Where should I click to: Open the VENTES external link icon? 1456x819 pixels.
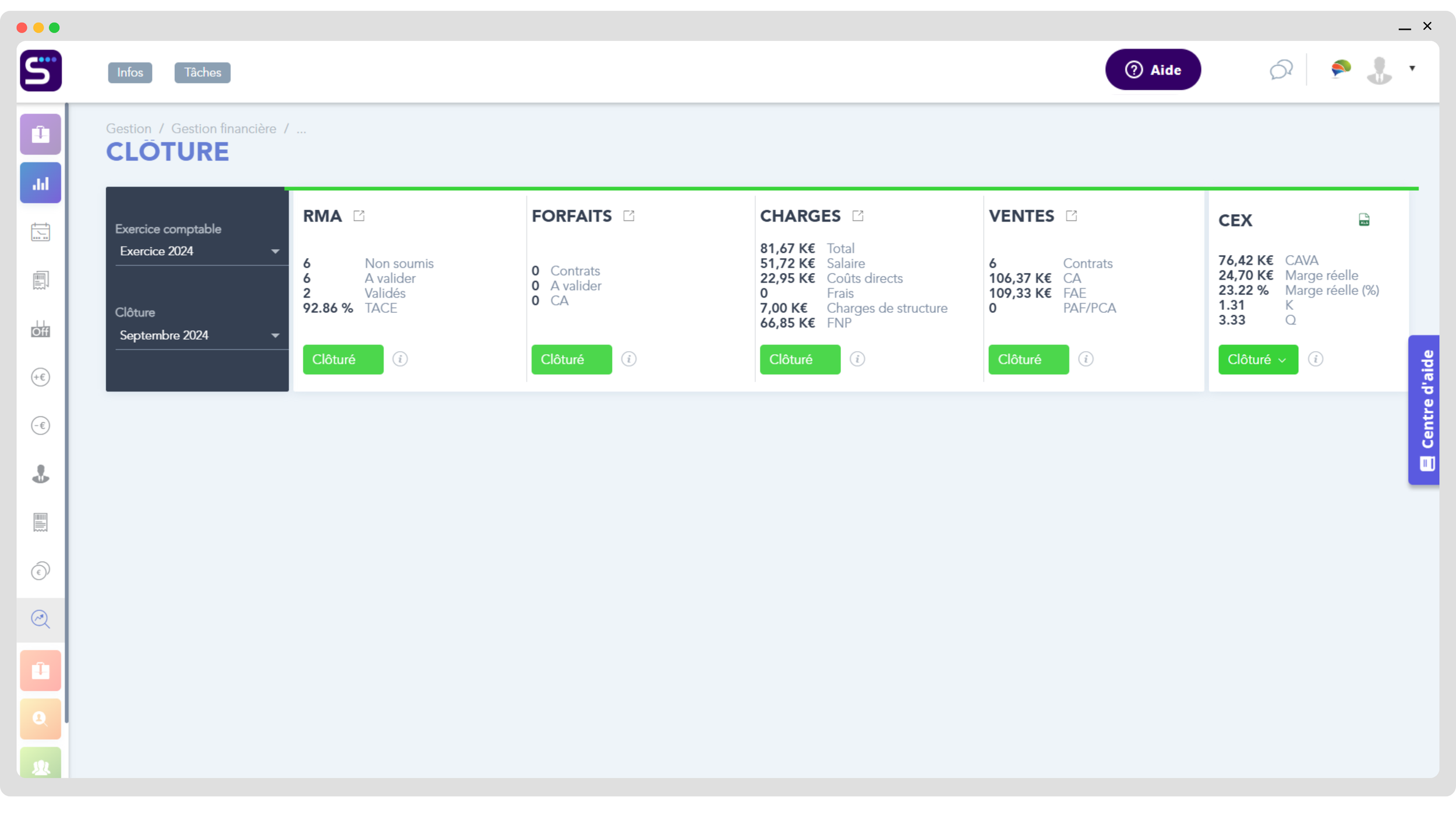tap(1071, 216)
